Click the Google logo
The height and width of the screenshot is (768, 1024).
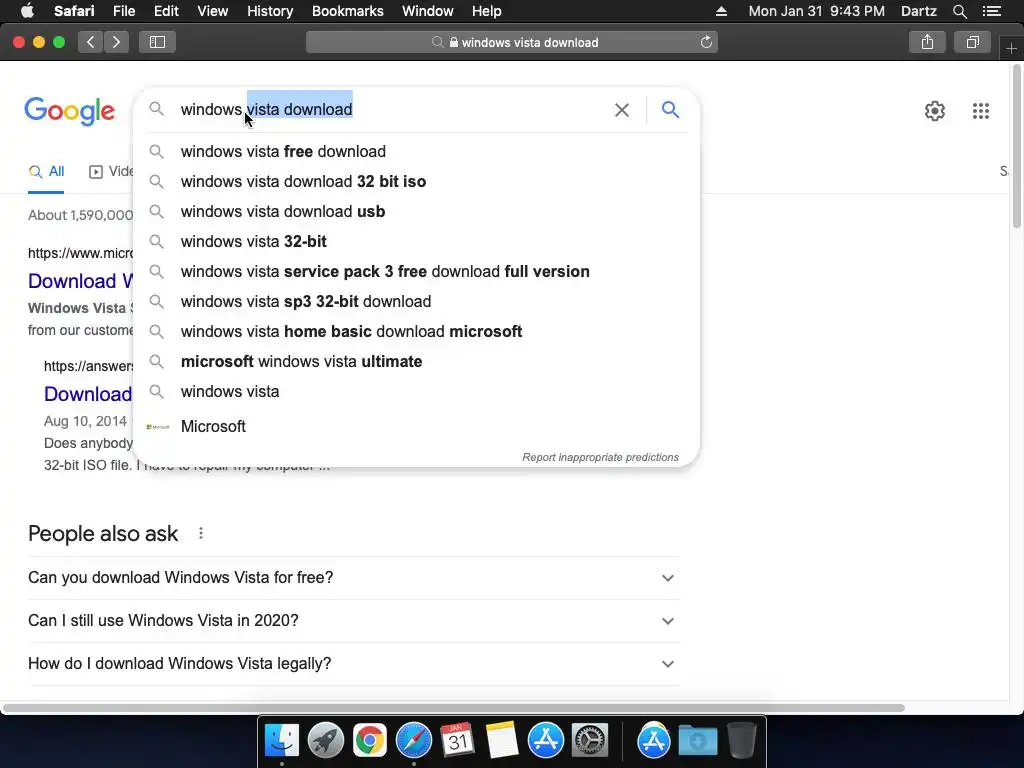point(70,111)
